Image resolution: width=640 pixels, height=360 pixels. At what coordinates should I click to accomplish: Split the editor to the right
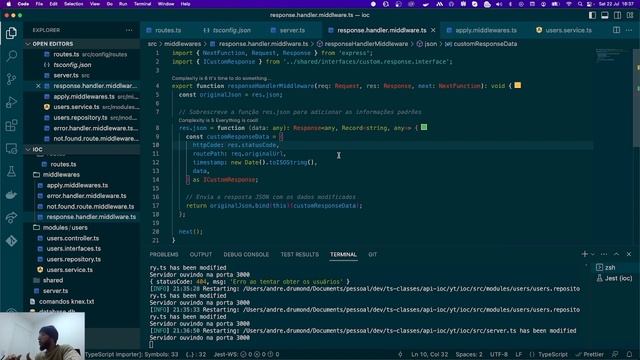pos(616,30)
